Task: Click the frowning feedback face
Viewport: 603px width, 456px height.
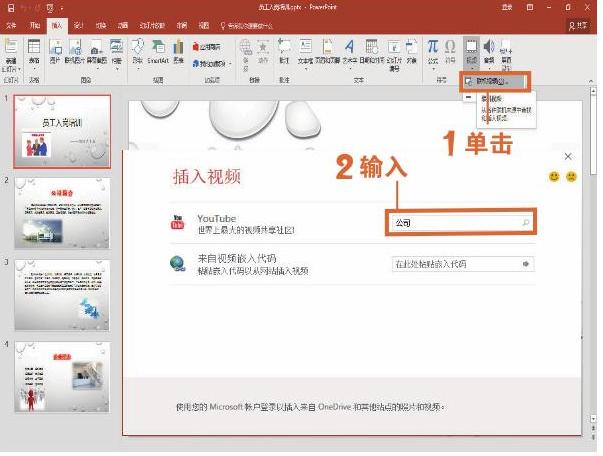Action: tap(571, 176)
